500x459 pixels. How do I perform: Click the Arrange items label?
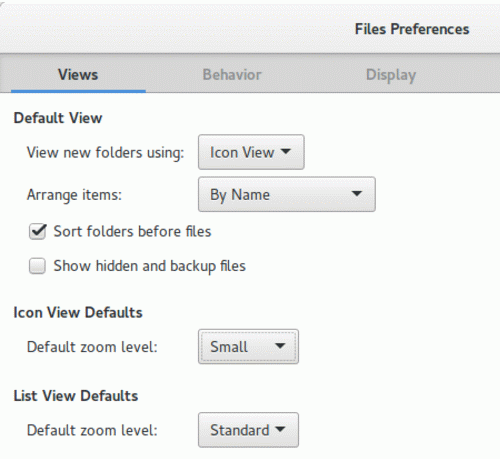(74, 195)
